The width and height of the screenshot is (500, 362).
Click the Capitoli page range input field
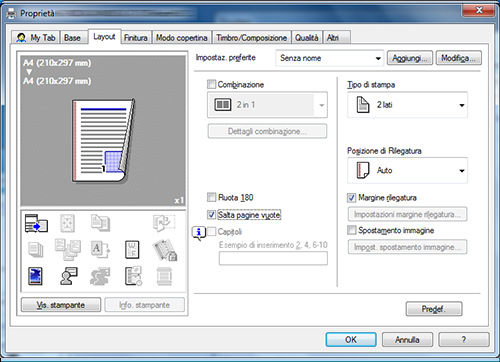pos(273,258)
